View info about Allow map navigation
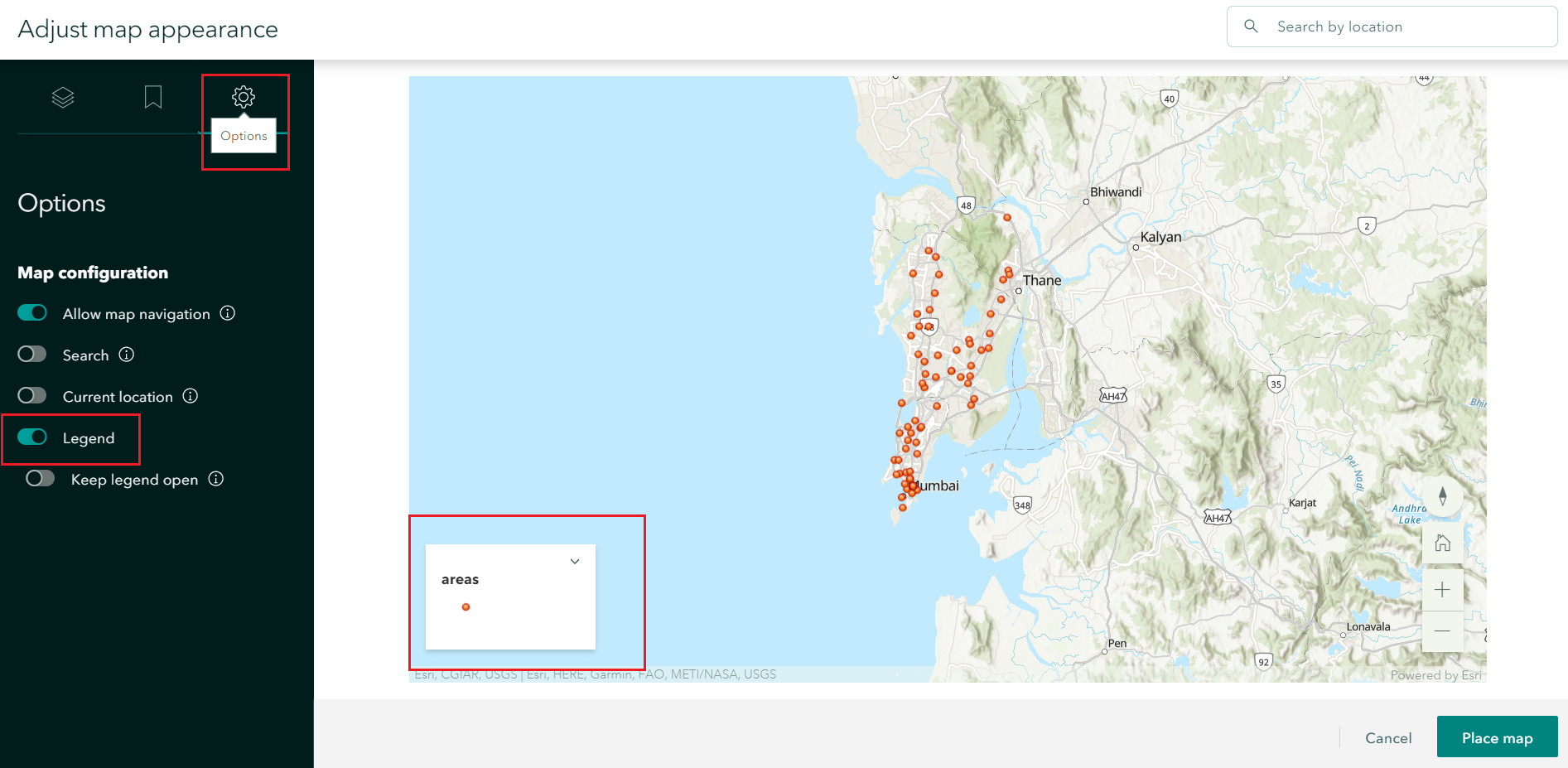Viewport: 1568px width, 768px height. [x=227, y=313]
